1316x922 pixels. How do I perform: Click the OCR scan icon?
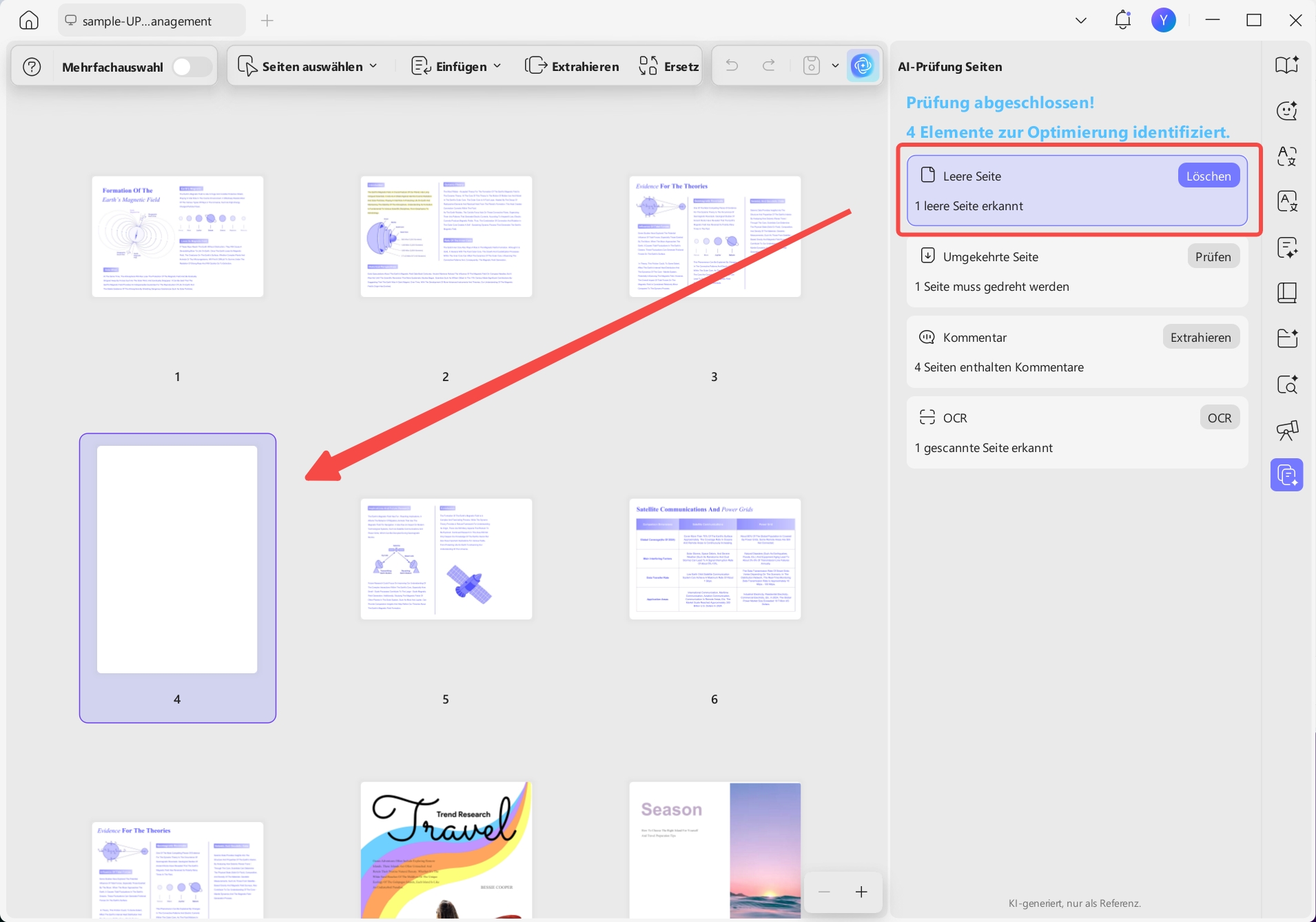pos(927,417)
